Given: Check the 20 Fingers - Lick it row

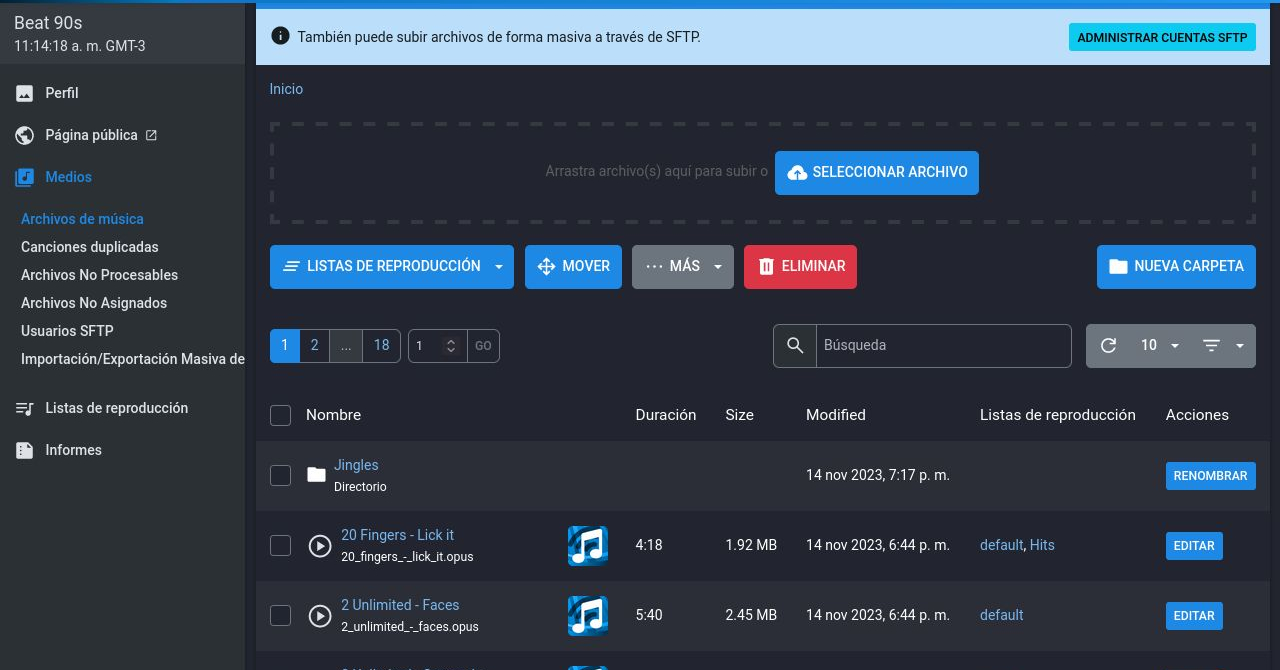Looking at the screenshot, I should (281, 546).
